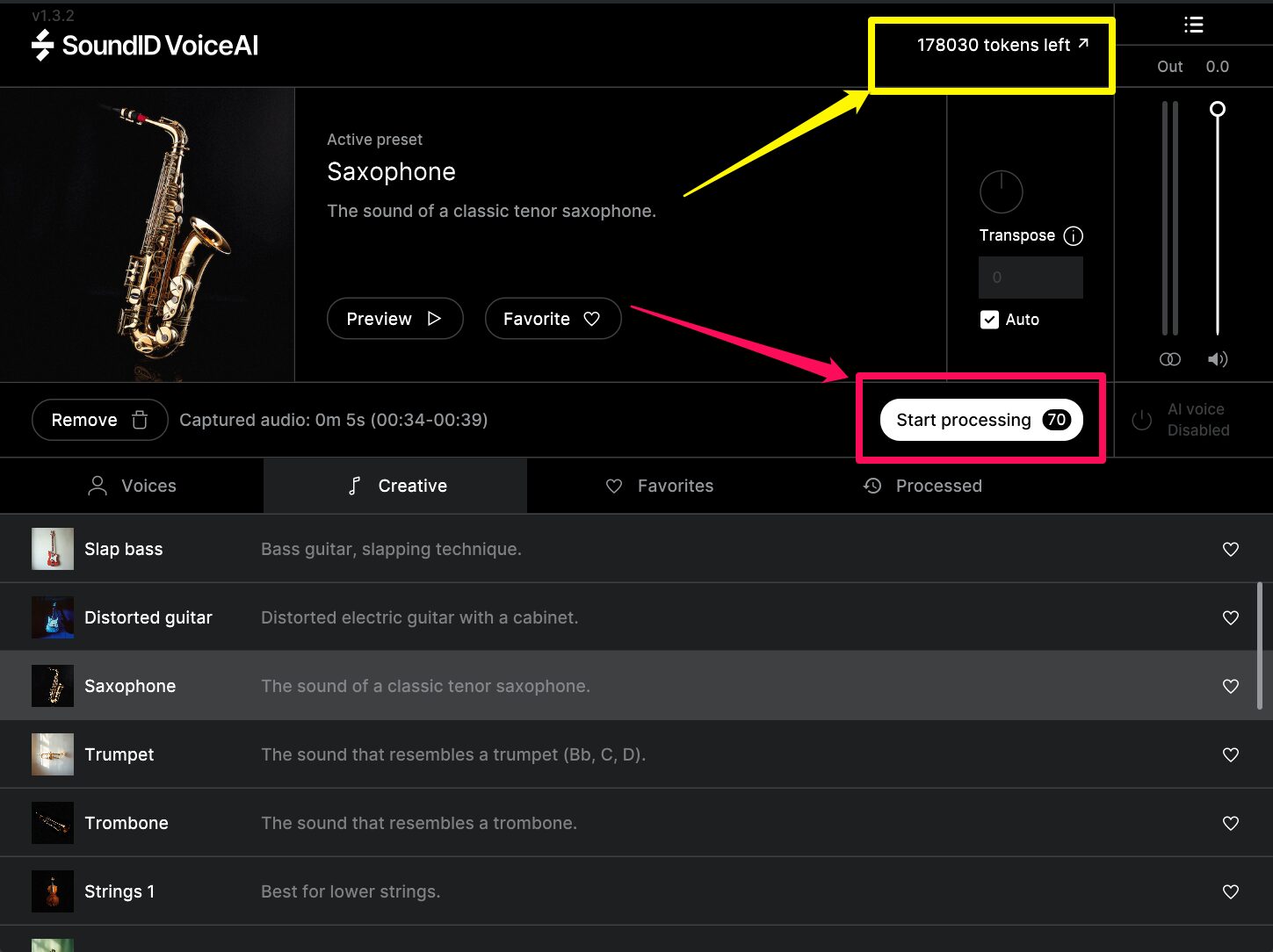Screen dimensions: 1273x952
Task: Click the Transpose info icon
Action: pos(1073,235)
